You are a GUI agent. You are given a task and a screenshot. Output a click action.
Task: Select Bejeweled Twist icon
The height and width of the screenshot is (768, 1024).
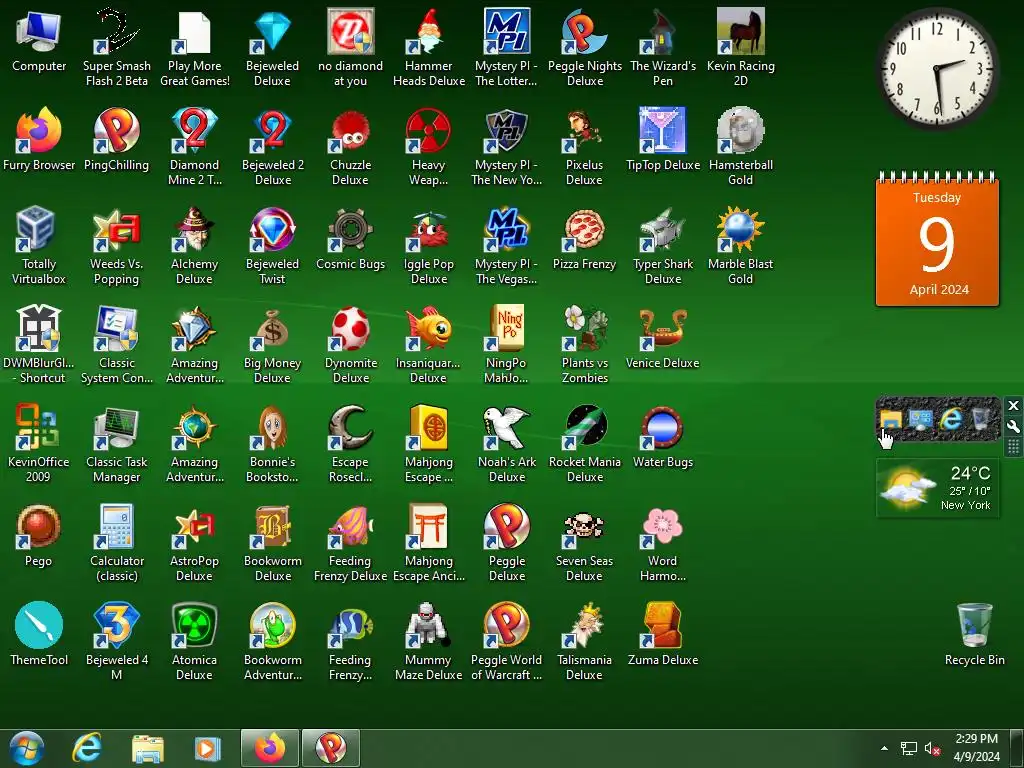[272, 229]
